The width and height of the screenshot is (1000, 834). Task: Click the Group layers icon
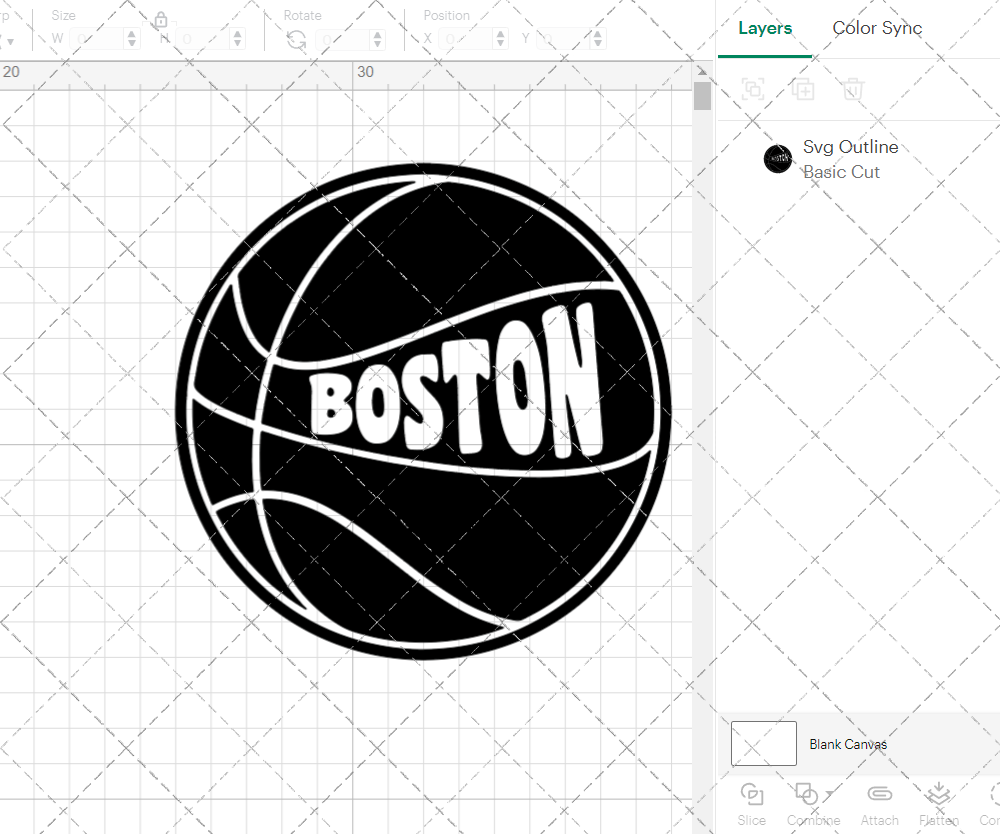[x=753, y=89]
